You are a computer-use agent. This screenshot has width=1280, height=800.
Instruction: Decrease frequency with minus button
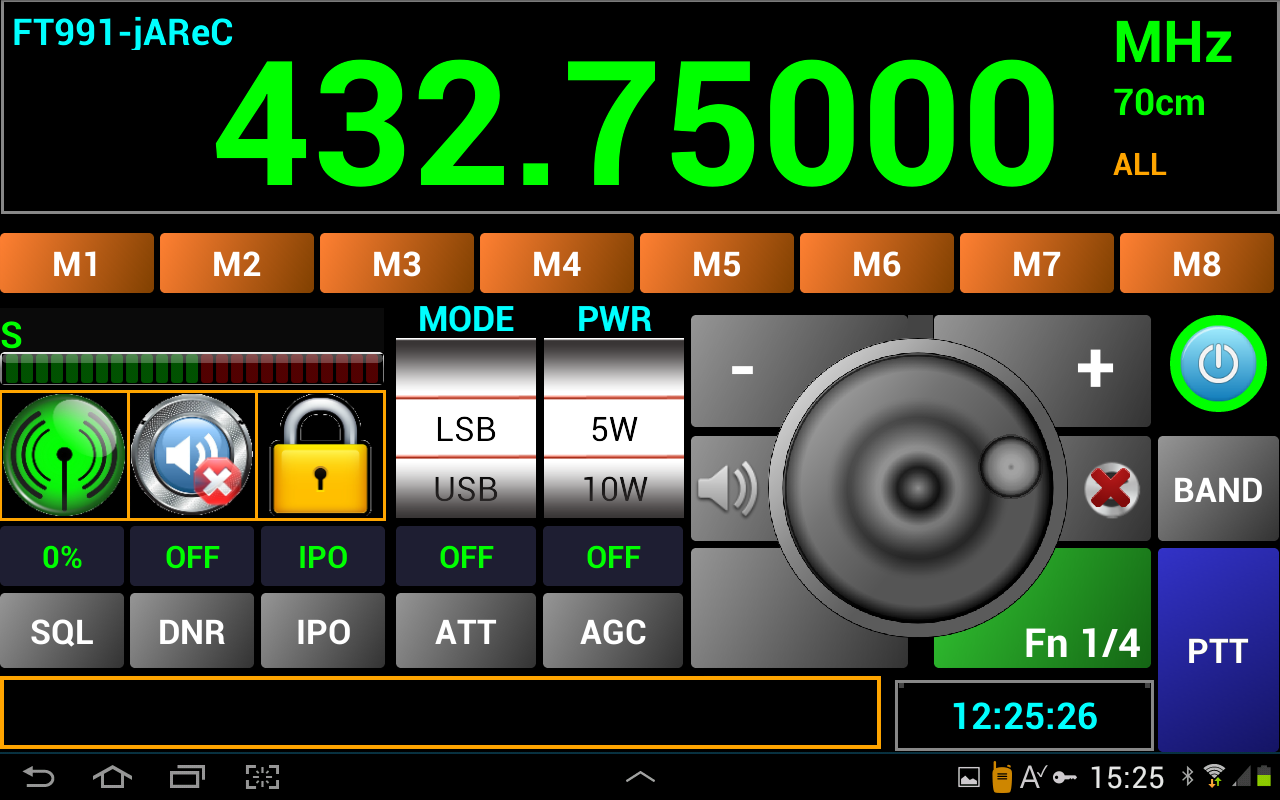point(742,369)
